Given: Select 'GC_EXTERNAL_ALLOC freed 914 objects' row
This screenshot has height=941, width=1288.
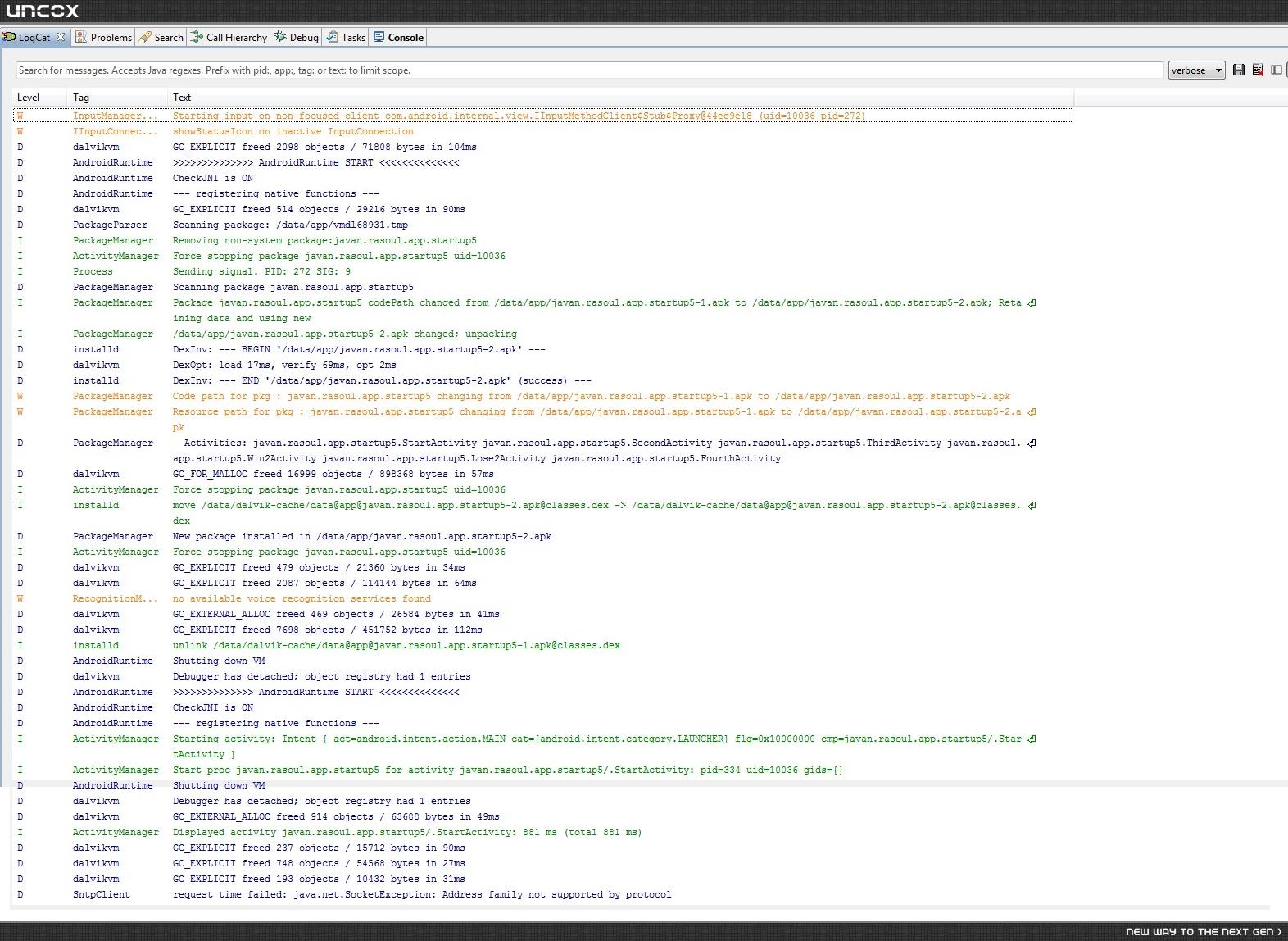Looking at the screenshot, I should (x=543, y=817).
